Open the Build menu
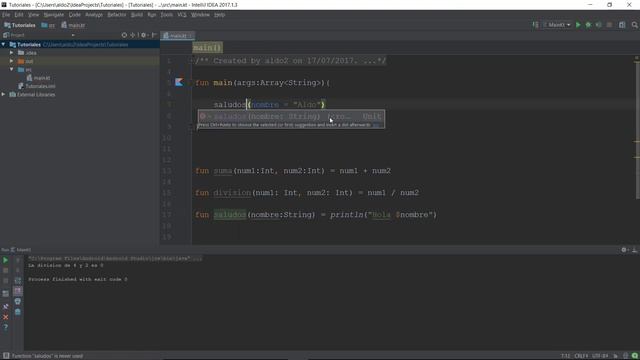The image size is (640, 360). coord(137,15)
